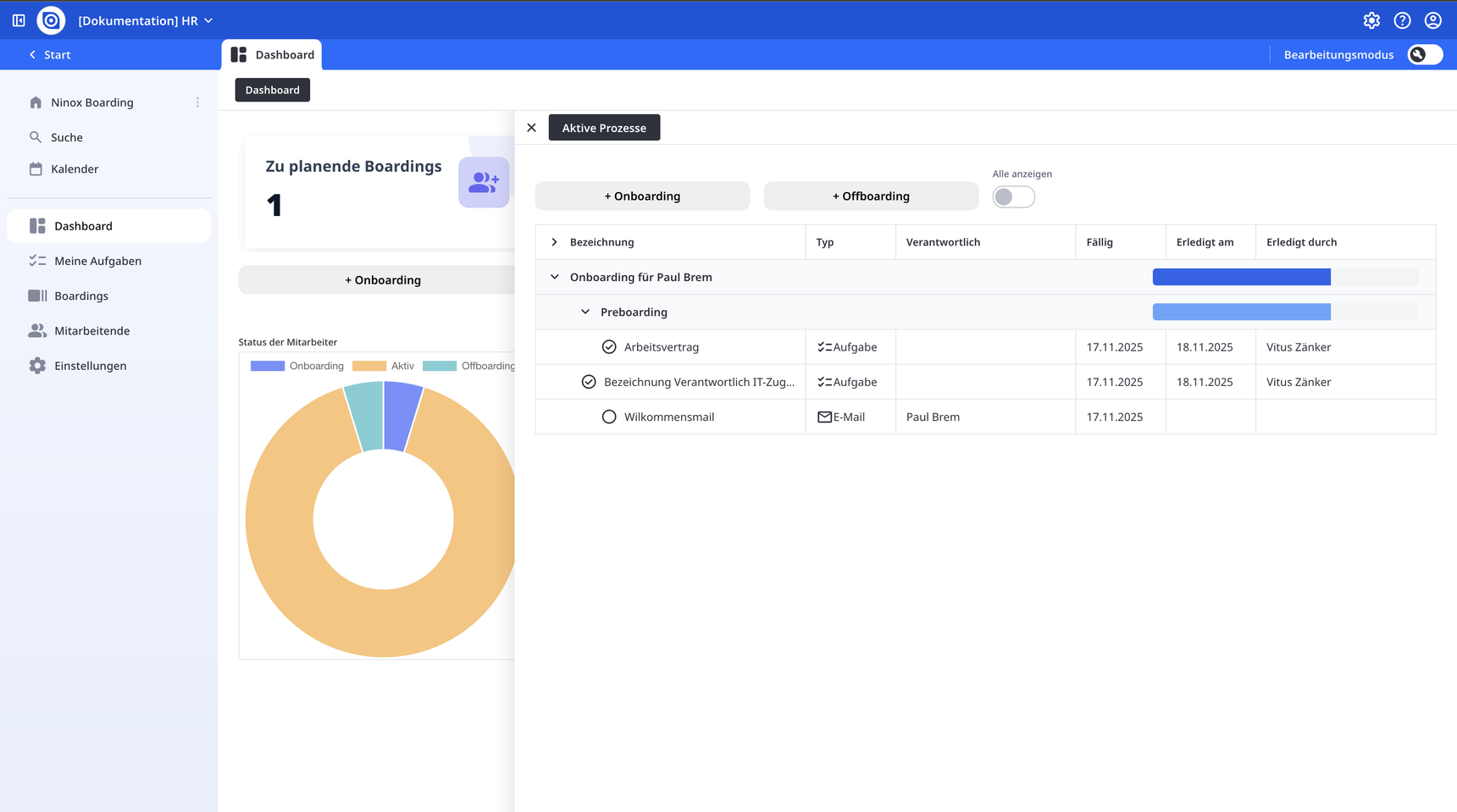Select the Dashboard tab in top bar
The image size is (1457, 812).
click(x=272, y=55)
